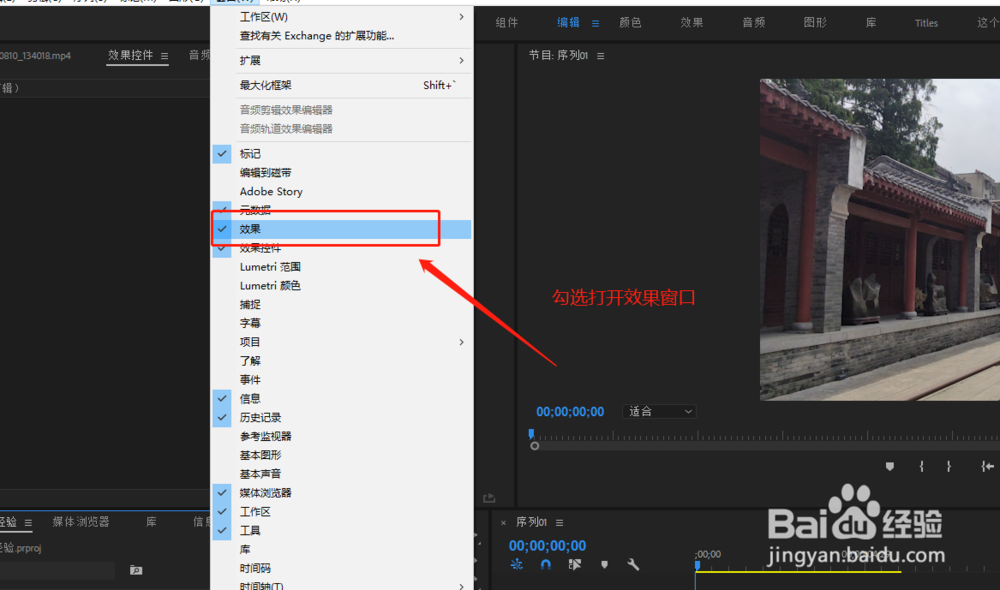This screenshot has height=590, width=1000.
Task: Click the new bin folder icon in project panel
Action: pos(136,570)
